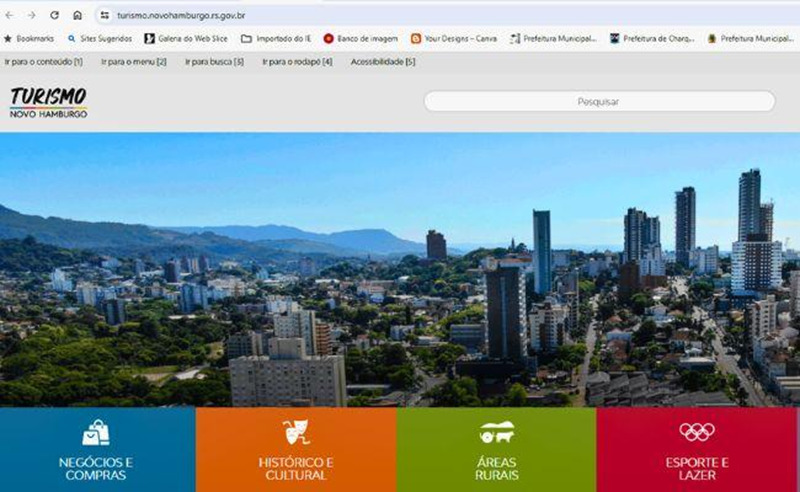
Task: Open the 'Importado do IE' bookmarks folder
Action: (x=276, y=38)
